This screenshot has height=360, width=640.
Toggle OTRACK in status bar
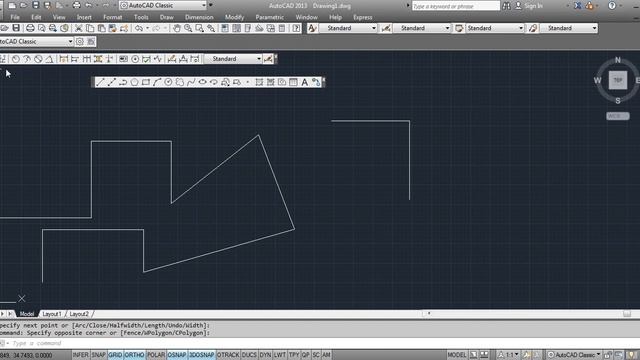[228, 355]
